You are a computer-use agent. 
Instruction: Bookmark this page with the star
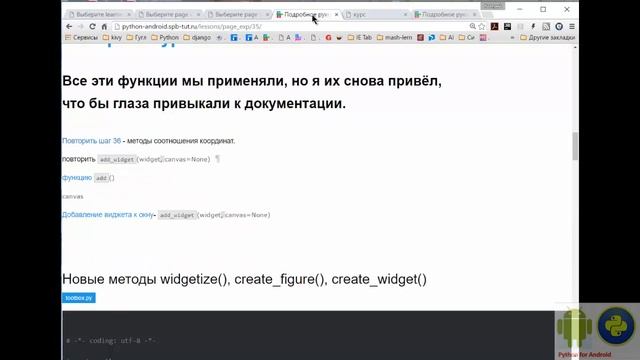tap(482, 27)
